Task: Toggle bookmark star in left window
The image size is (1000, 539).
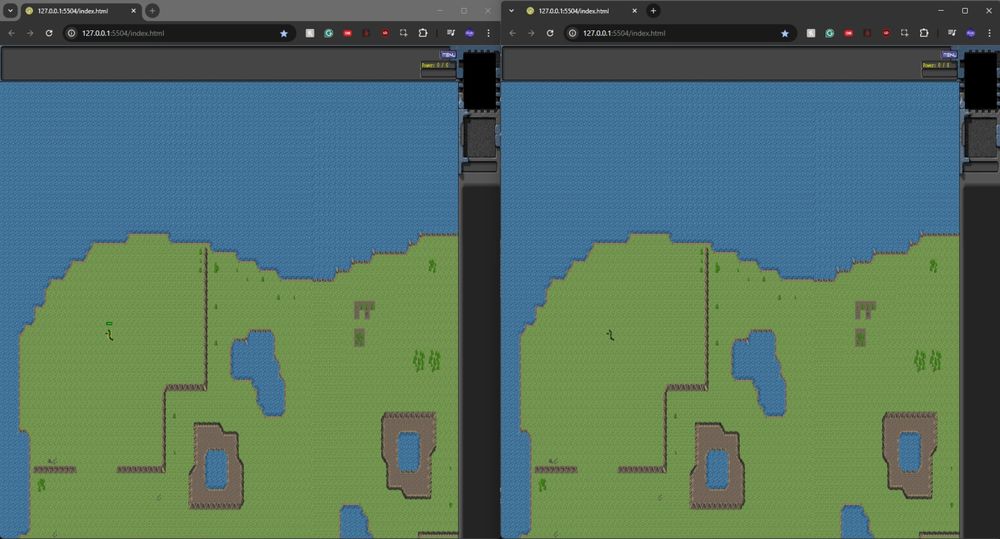Action: (x=284, y=33)
